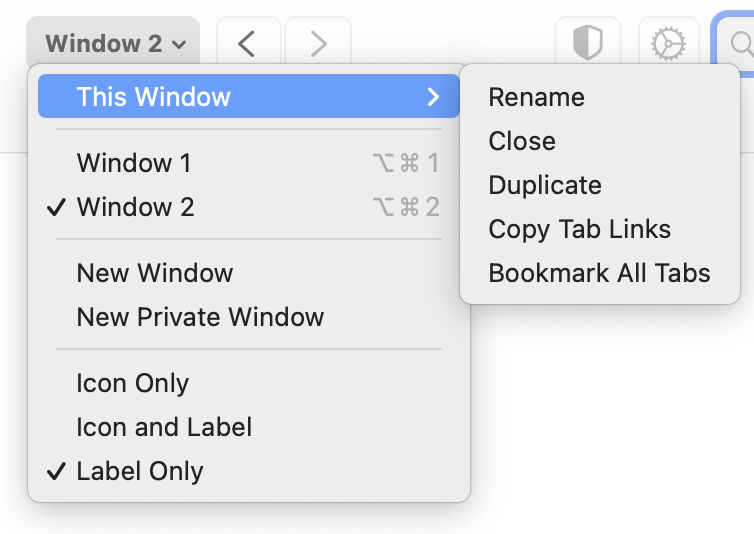The image size is (754, 534).
Task: Select Icon and Label display mode
Action: 164,427
